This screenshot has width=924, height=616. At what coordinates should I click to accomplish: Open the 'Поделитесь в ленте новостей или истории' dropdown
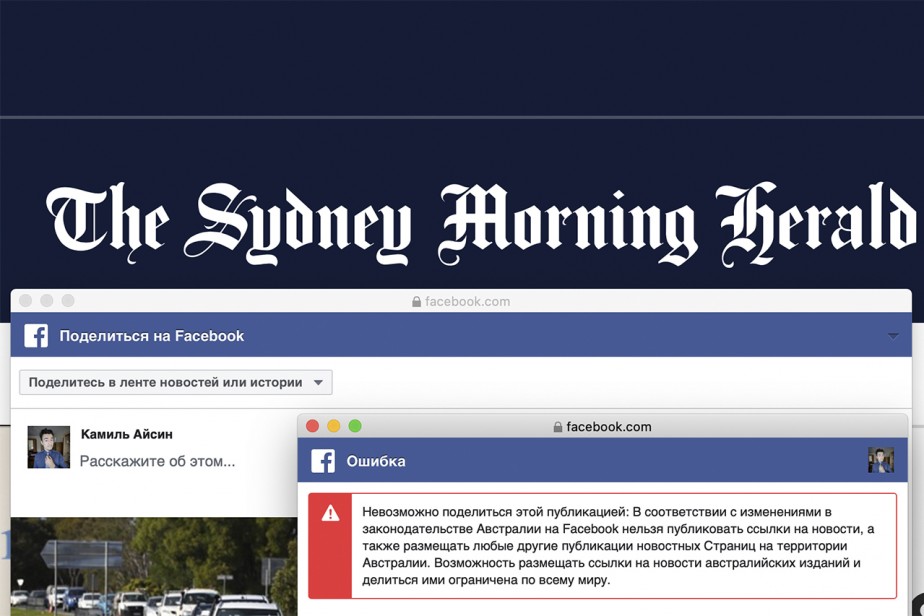pyautogui.click(x=176, y=382)
